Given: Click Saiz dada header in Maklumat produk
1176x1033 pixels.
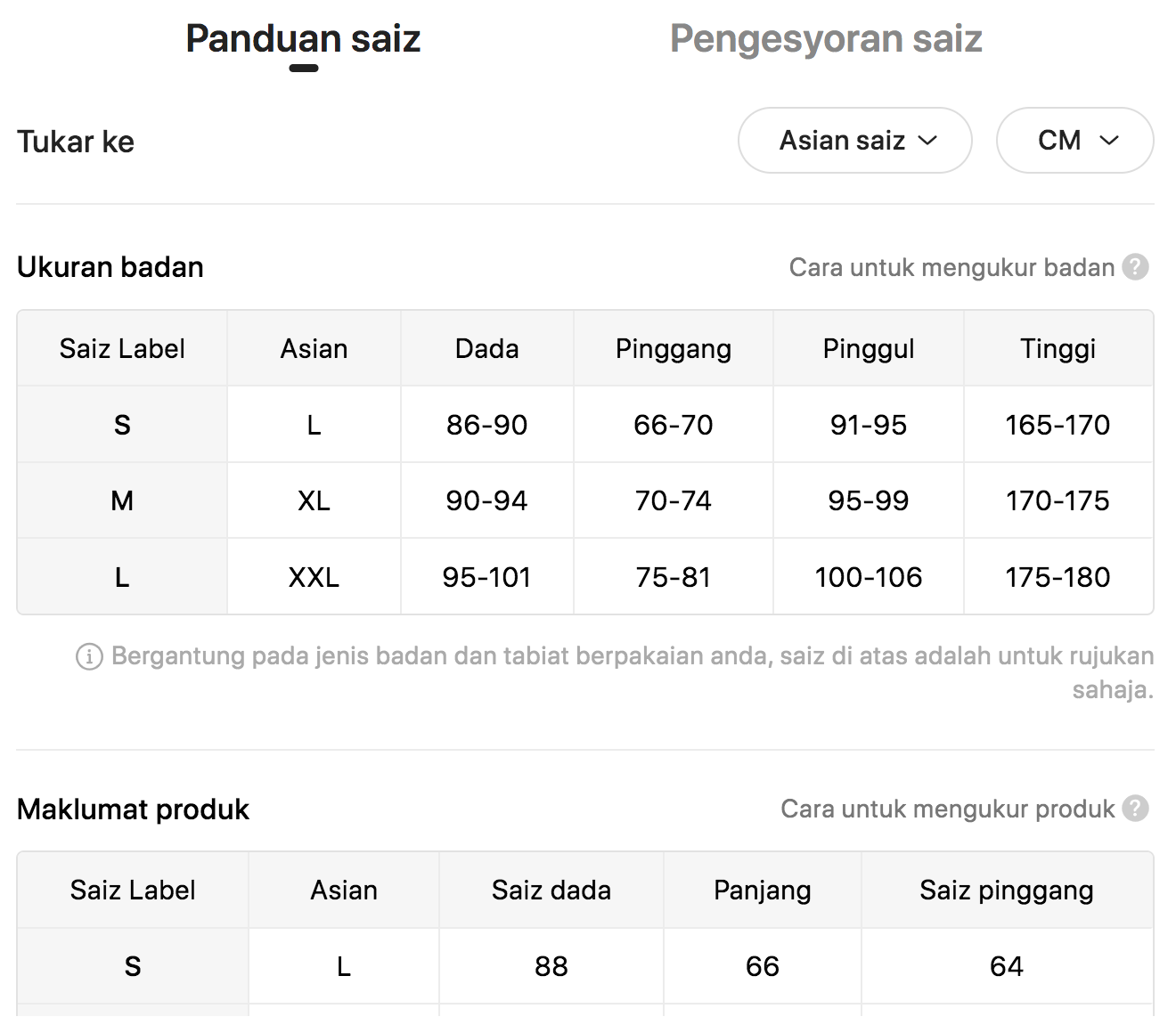Looking at the screenshot, I should (551, 890).
